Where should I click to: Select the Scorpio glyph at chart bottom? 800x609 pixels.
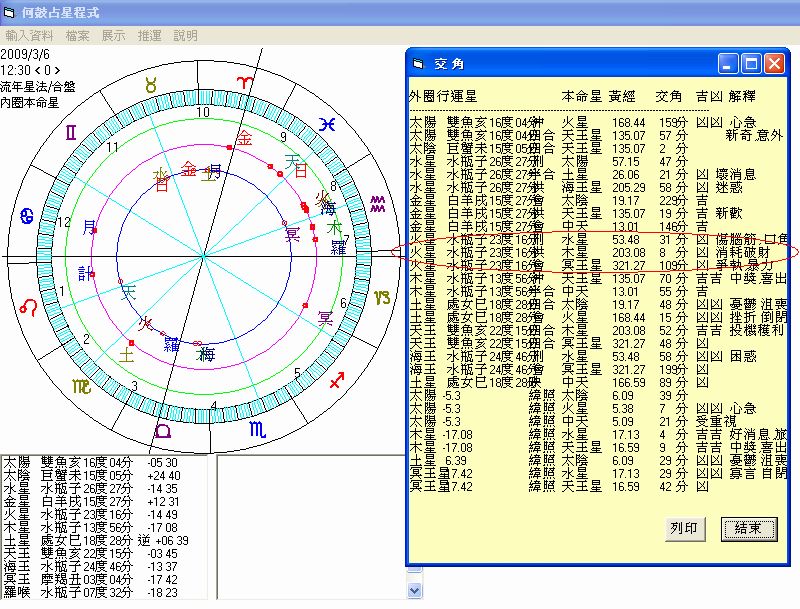pyautogui.click(x=257, y=429)
